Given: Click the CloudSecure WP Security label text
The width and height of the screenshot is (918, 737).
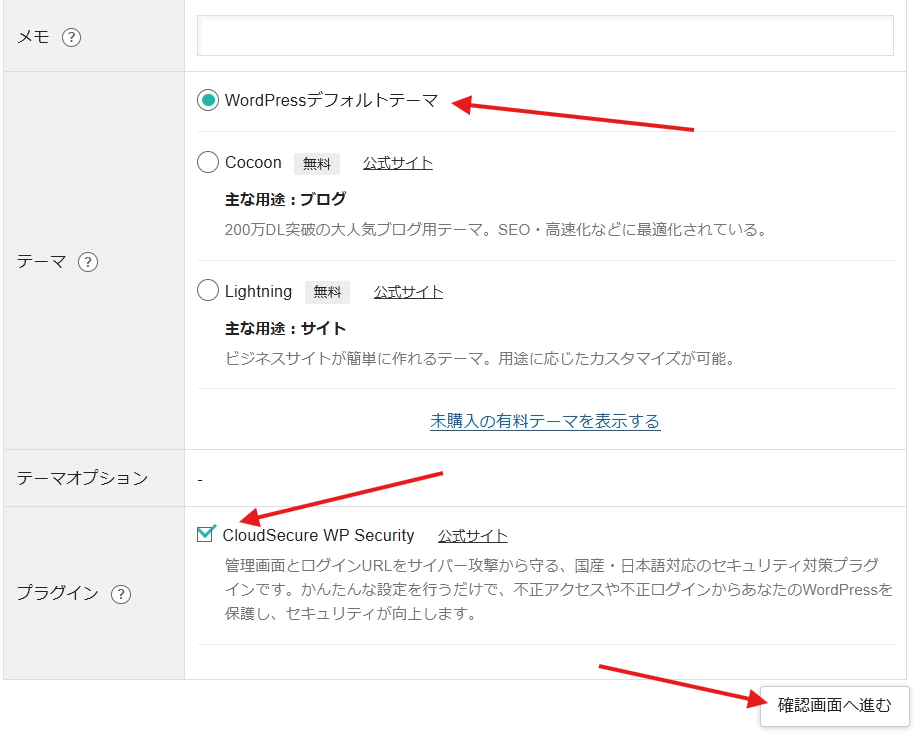Looking at the screenshot, I should (318, 535).
